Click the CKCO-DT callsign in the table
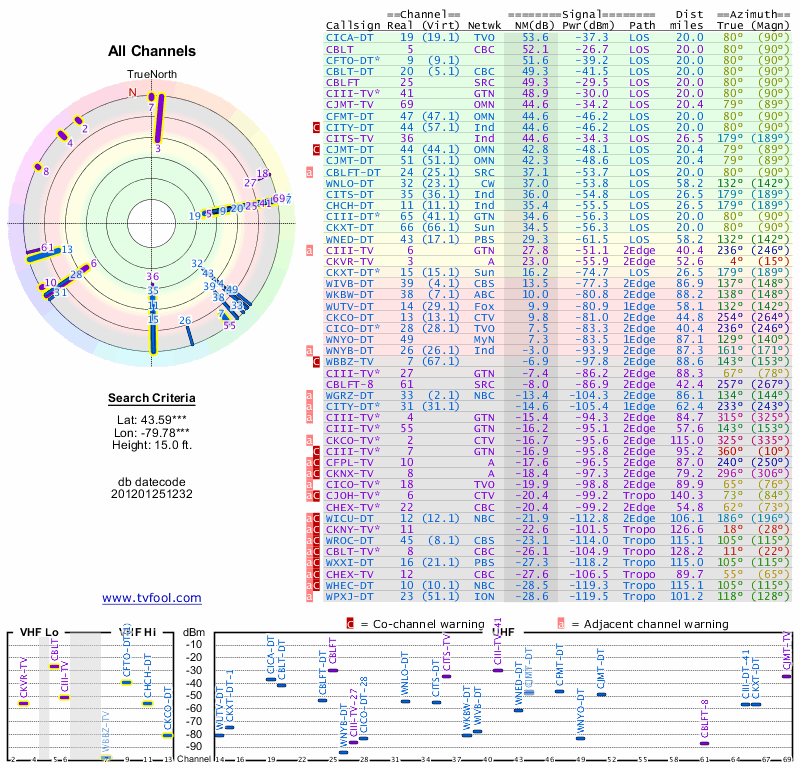This screenshot has height=768, width=800. (349, 317)
